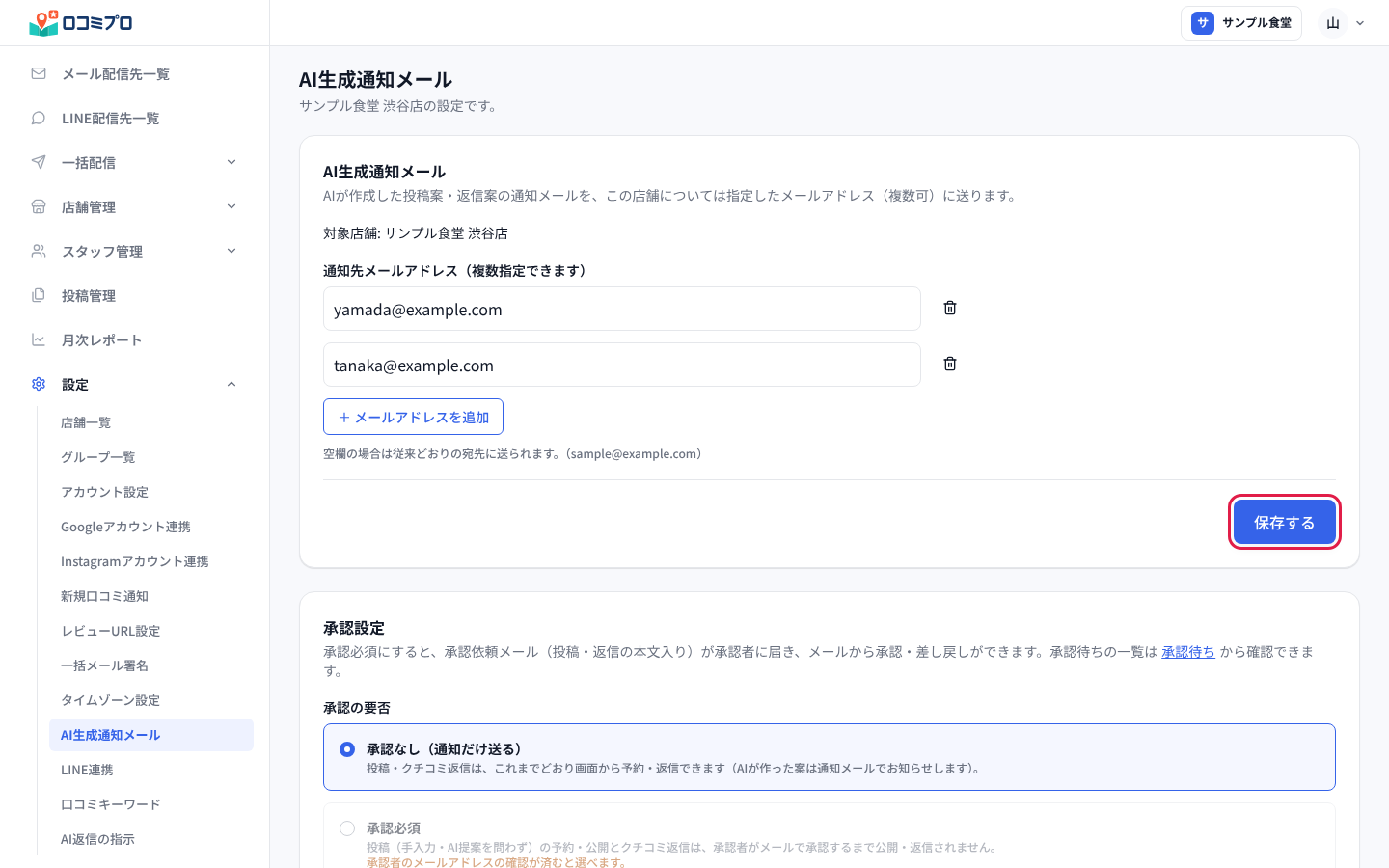The width and height of the screenshot is (1389, 868).
Task: Click the copy icon beside 投稿管理
Action: point(39,295)
